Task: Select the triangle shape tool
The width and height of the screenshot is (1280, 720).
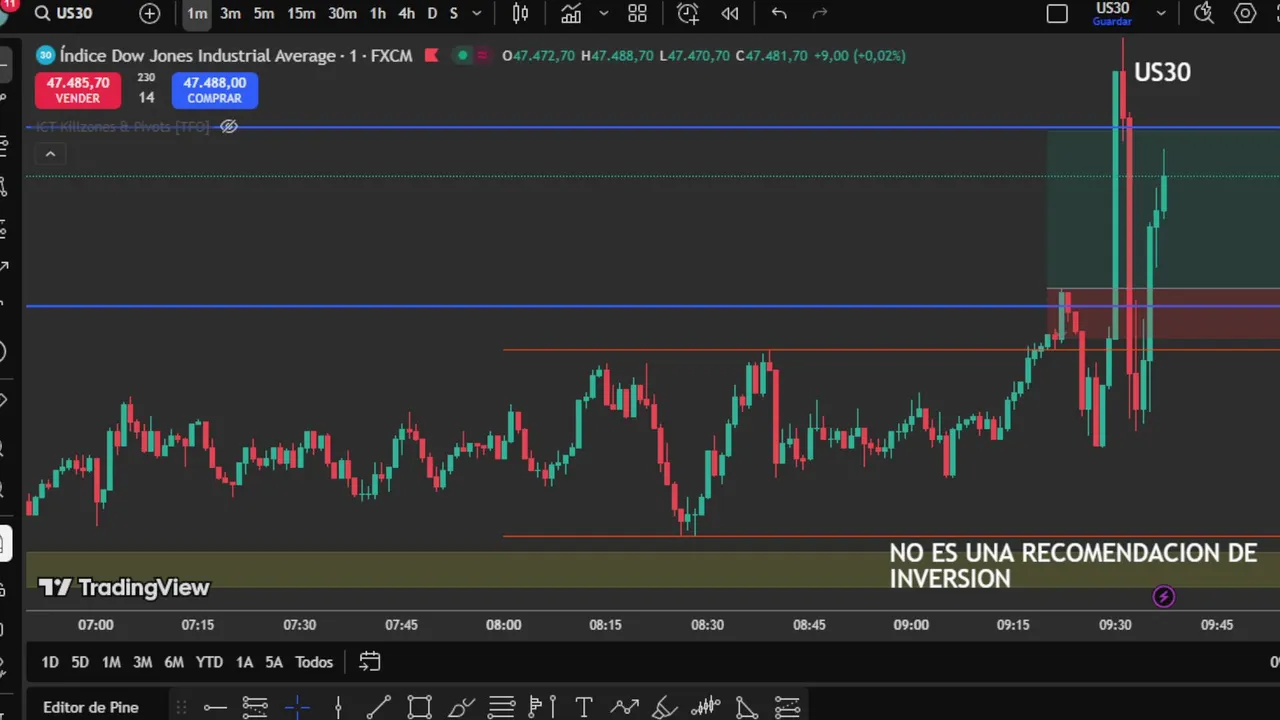Action: tap(746, 707)
